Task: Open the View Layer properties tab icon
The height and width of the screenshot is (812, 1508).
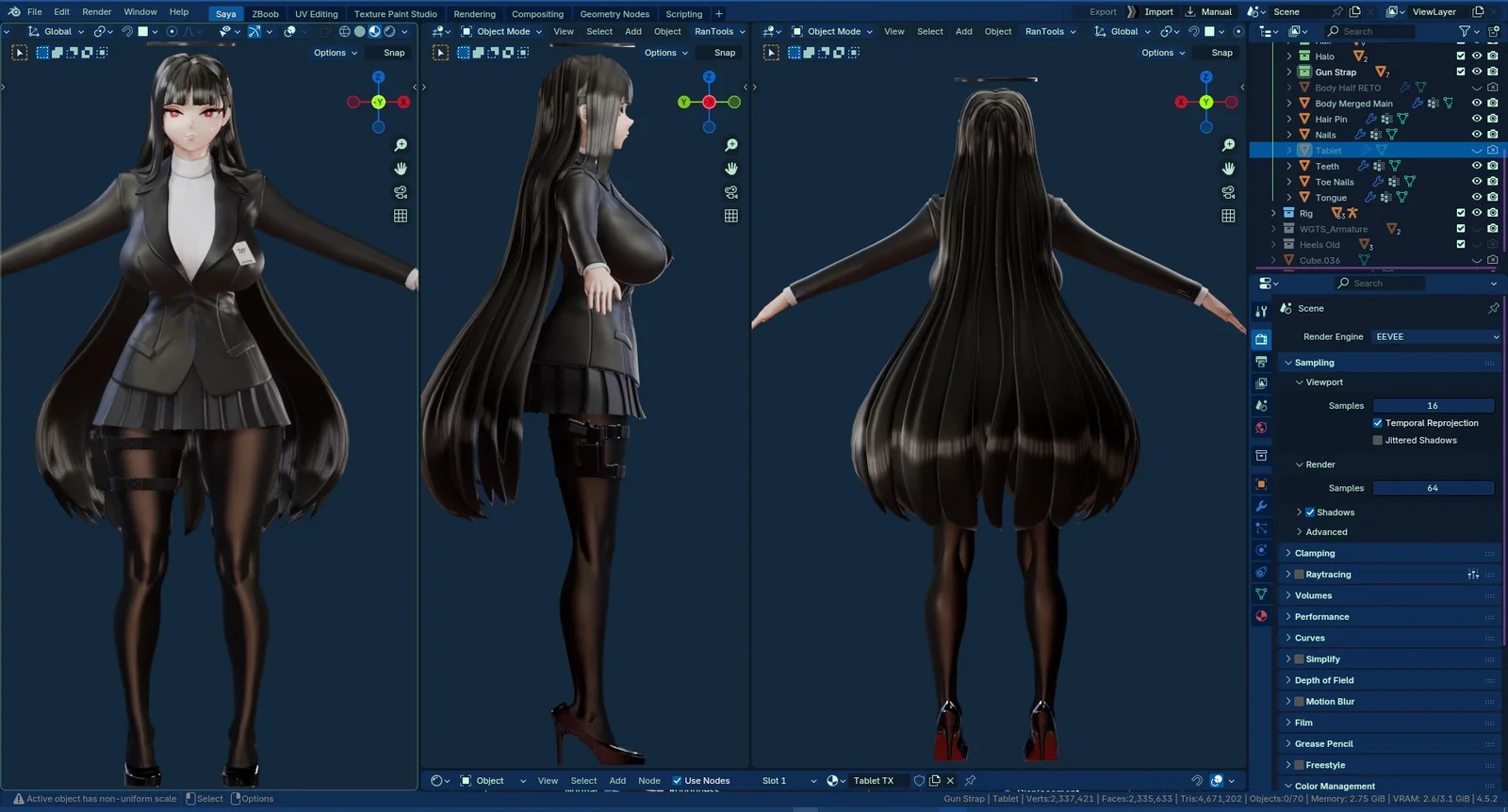Action: click(1261, 383)
